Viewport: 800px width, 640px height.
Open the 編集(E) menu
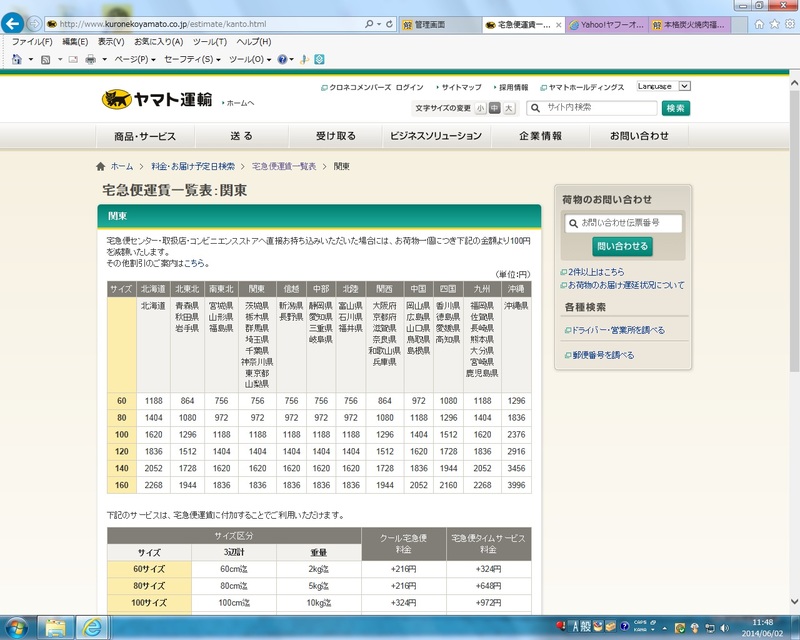pyautogui.click(x=75, y=42)
